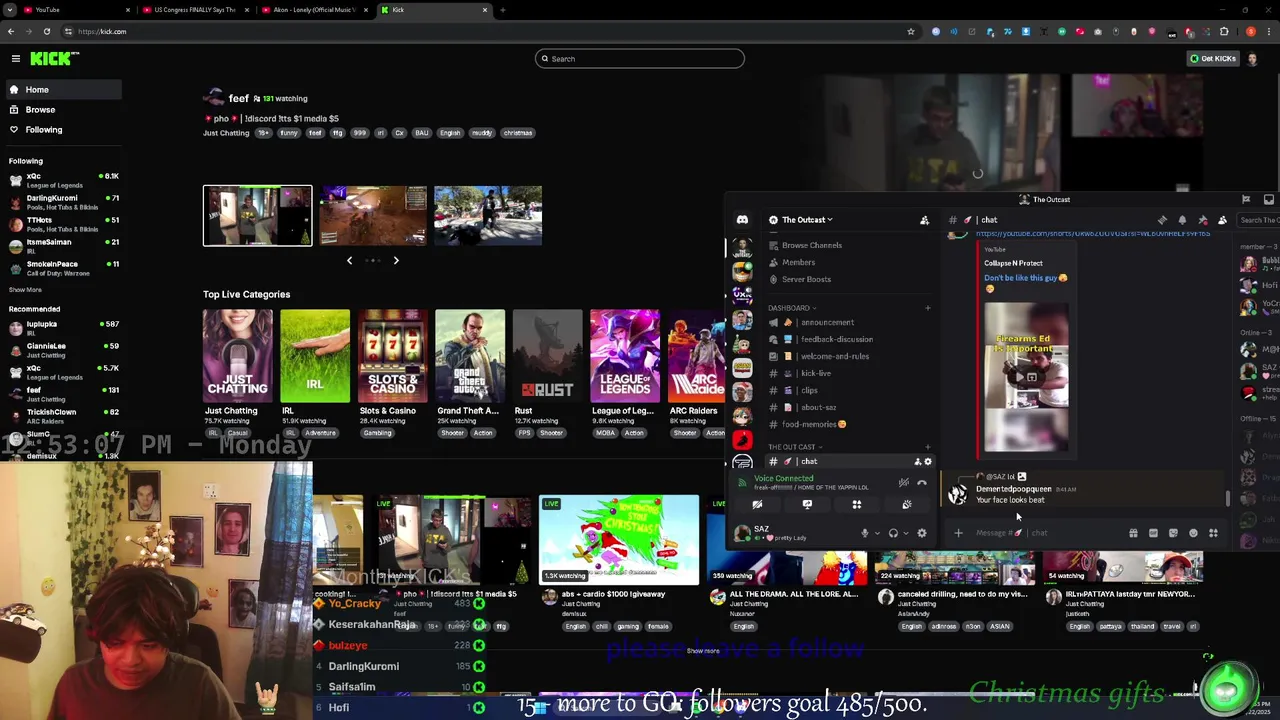Toggle the Discord microphone mute
1280x720 pixels.
(865, 534)
